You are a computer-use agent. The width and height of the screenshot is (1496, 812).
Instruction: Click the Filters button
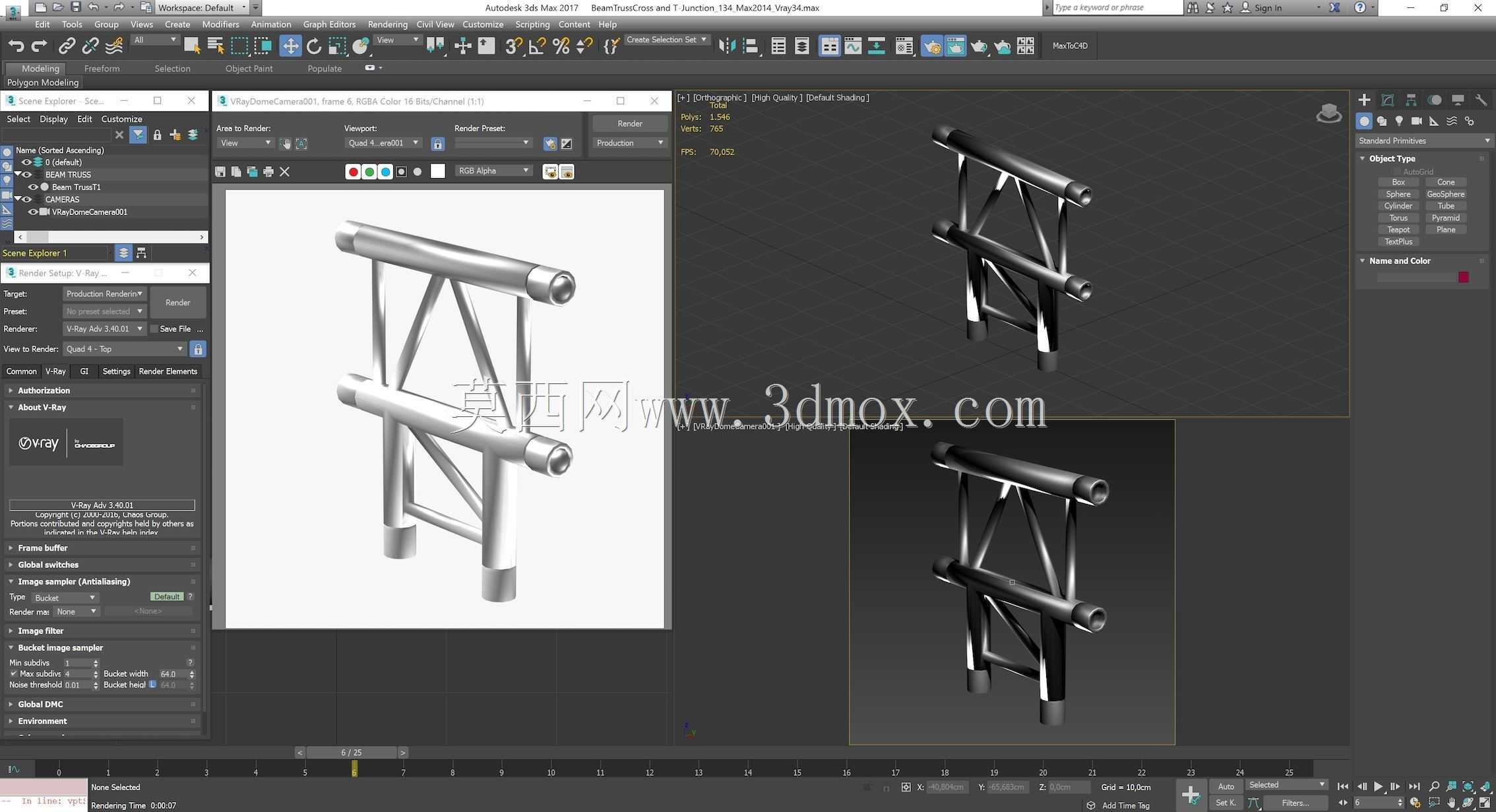(x=1295, y=803)
